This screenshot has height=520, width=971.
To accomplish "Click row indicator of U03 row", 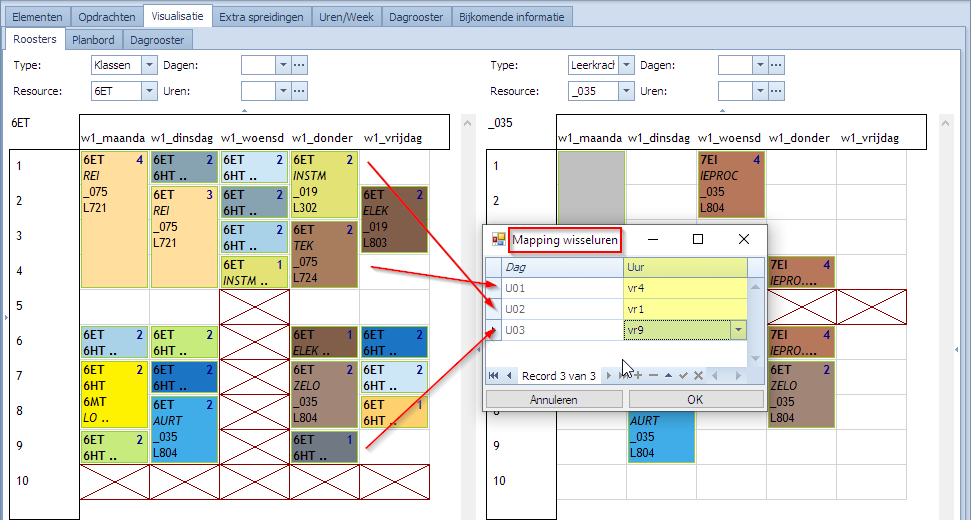I will click(493, 330).
